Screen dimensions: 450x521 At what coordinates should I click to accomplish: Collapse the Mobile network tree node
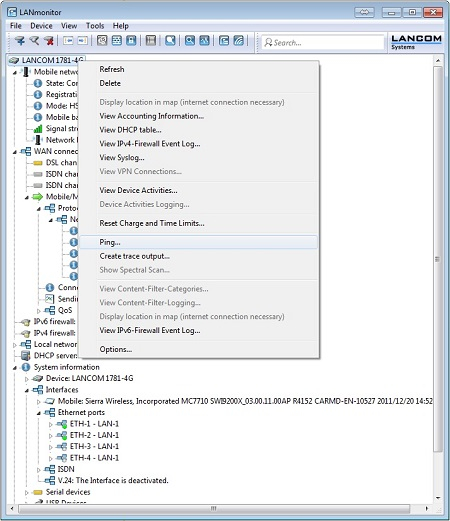click(x=15, y=72)
